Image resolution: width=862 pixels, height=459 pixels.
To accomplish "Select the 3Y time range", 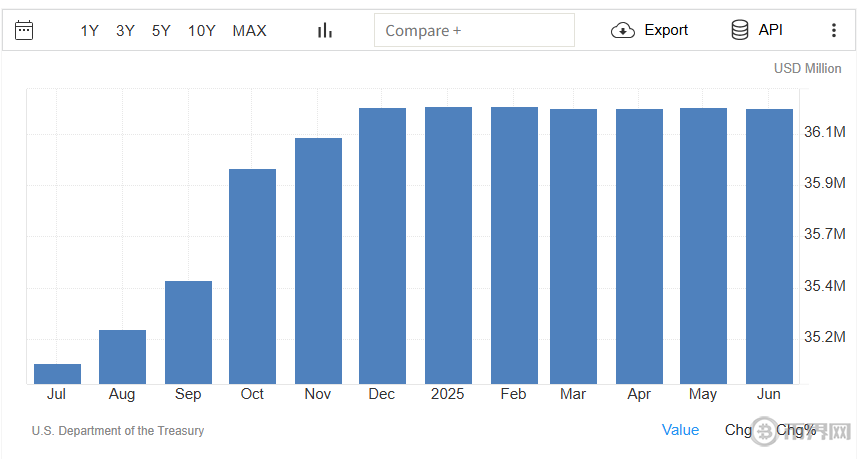I will [x=125, y=30].
